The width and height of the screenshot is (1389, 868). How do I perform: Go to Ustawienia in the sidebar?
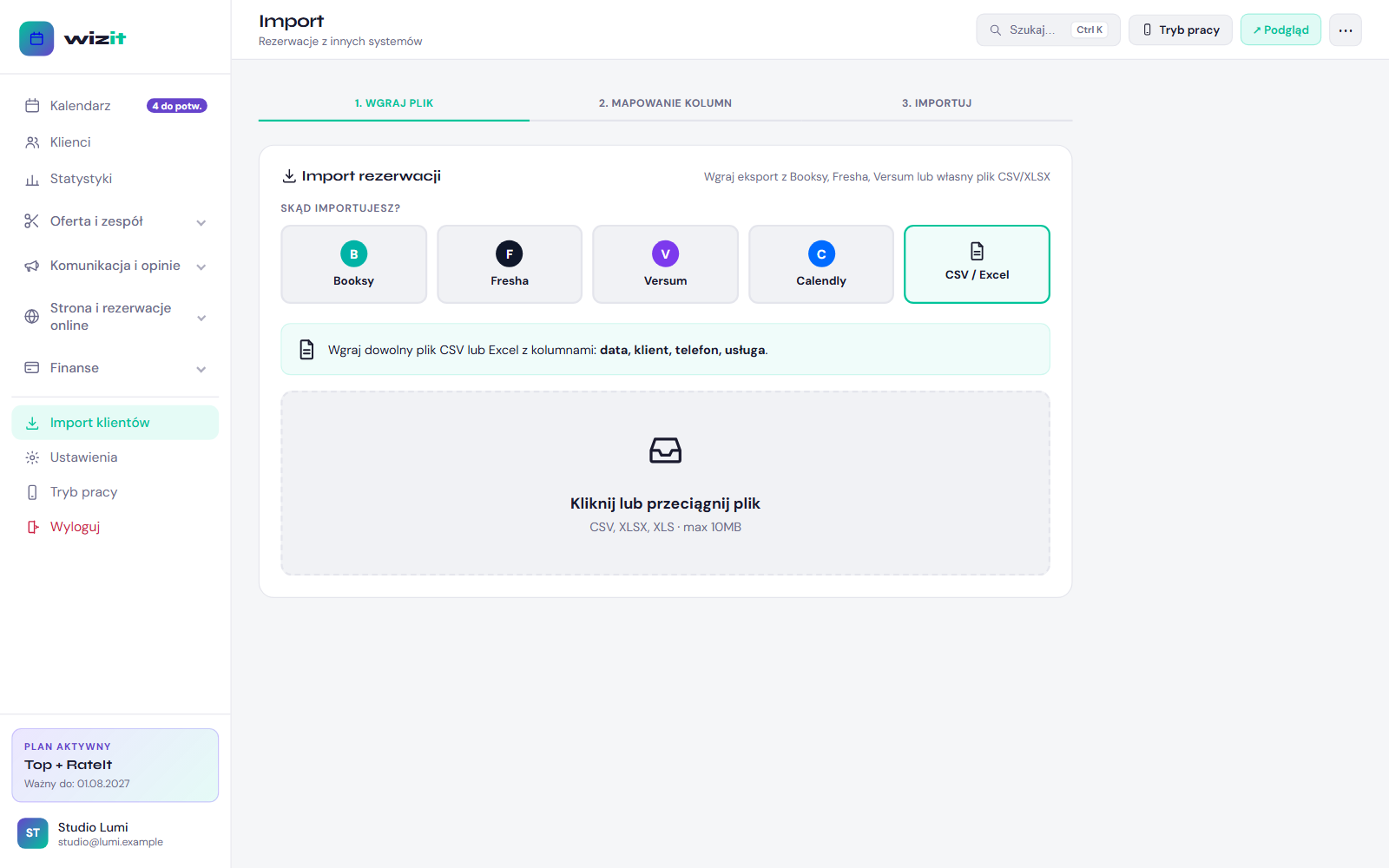(x=115, y=457)
